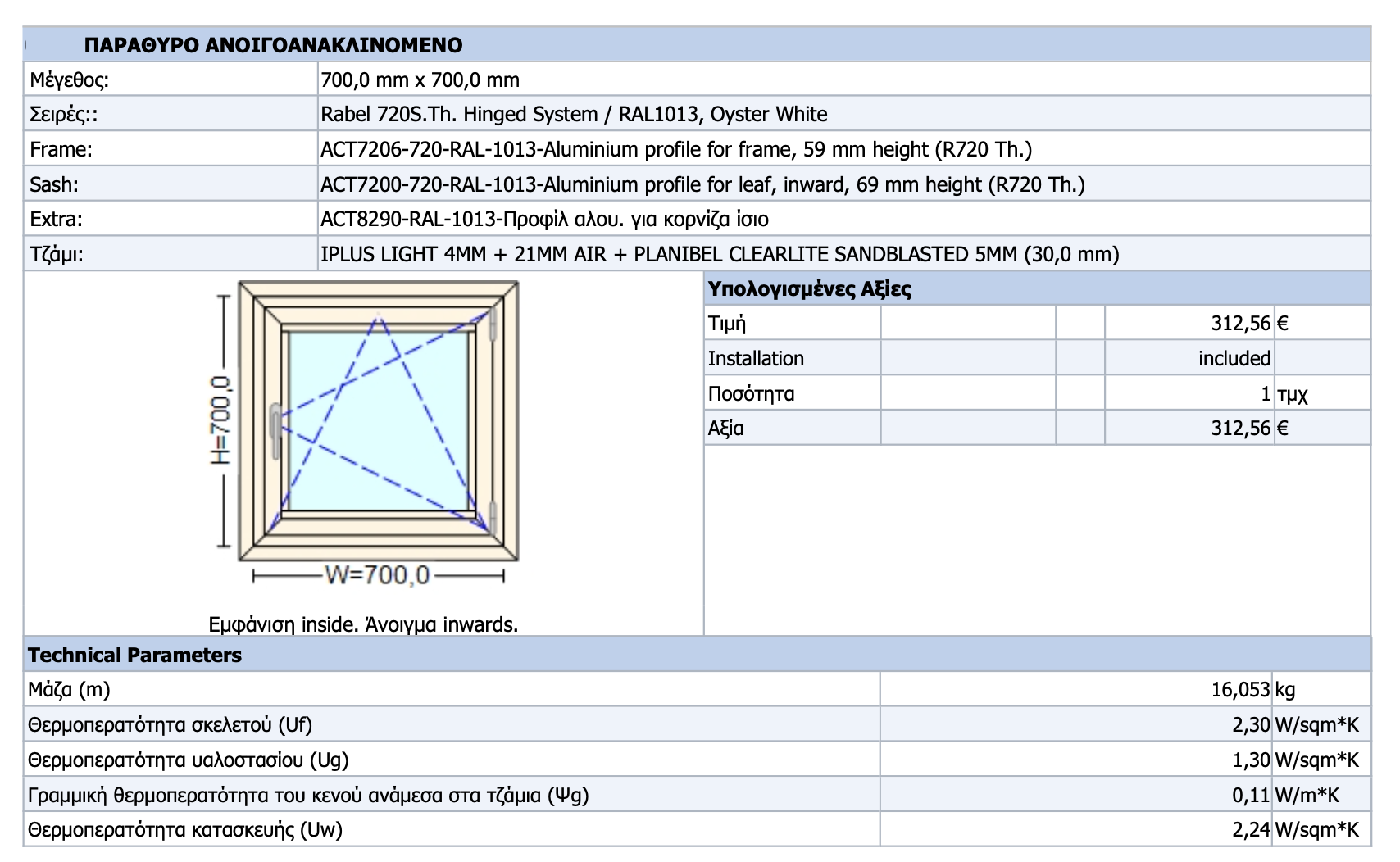Click the bottom-right hinge in drawing
This screenshot has width=1400, height=862.
click(493, 518)
